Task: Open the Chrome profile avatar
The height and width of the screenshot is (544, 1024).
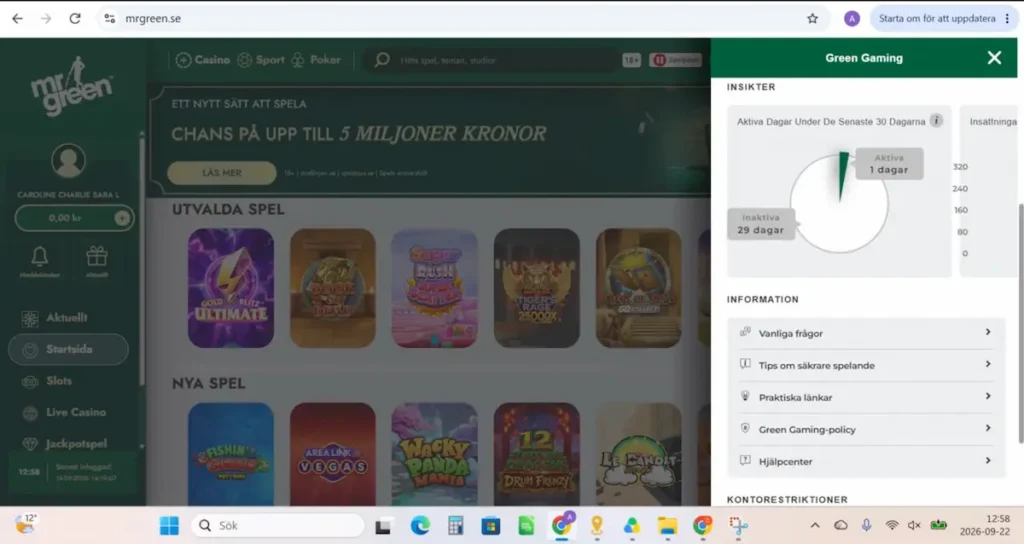Action: coord(852,18)
